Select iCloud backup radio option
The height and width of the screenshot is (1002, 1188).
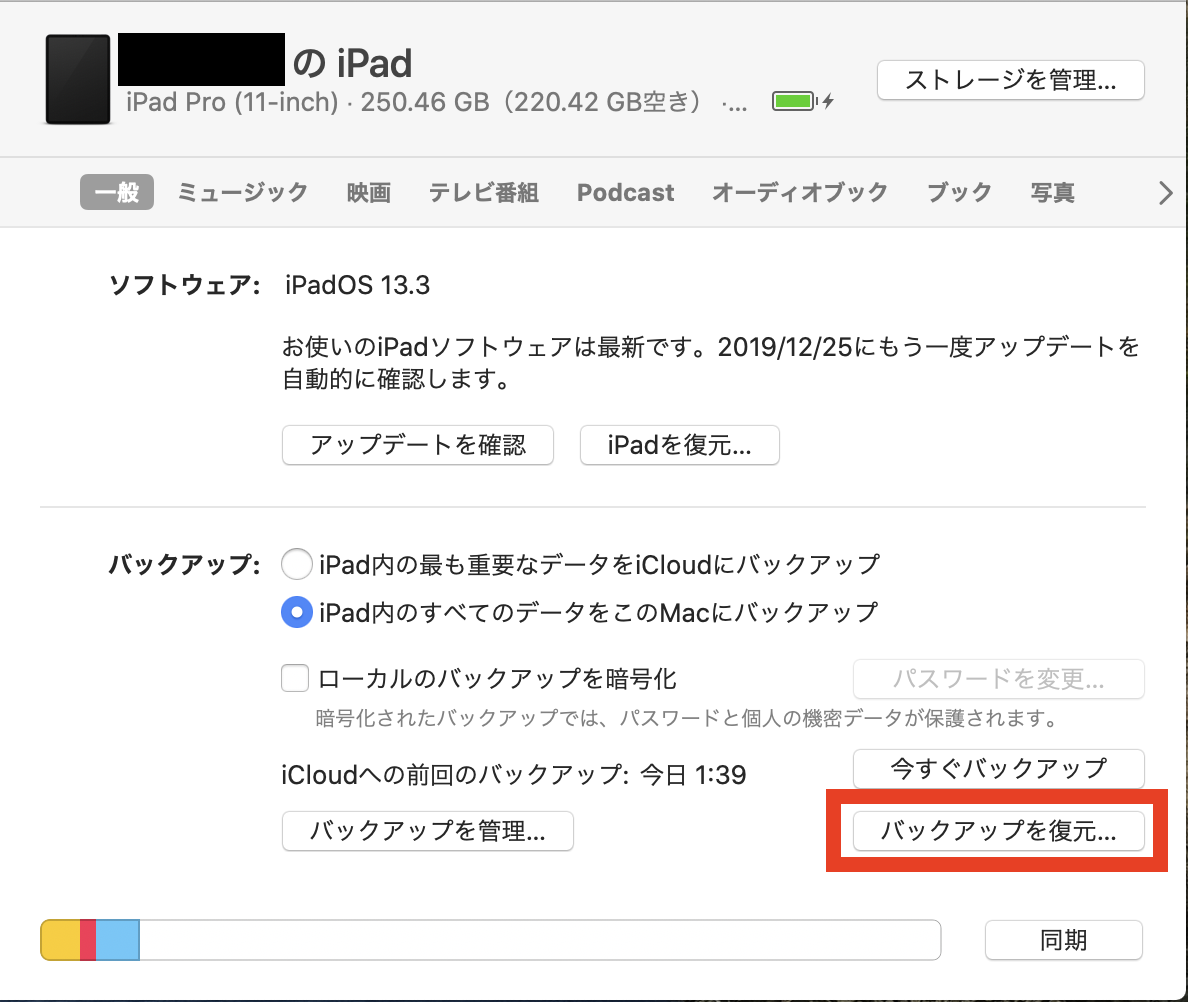coord(296,564)
